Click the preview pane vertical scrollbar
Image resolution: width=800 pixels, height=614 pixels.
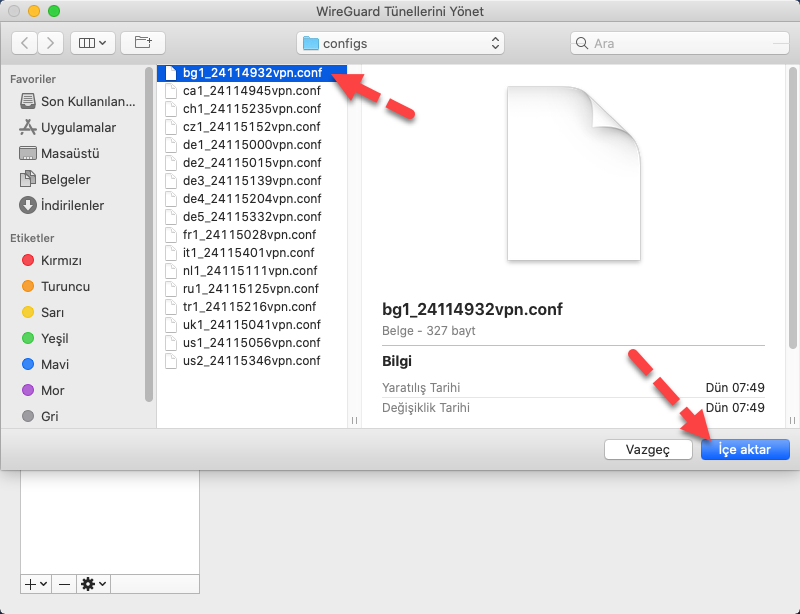click(792, 208)
